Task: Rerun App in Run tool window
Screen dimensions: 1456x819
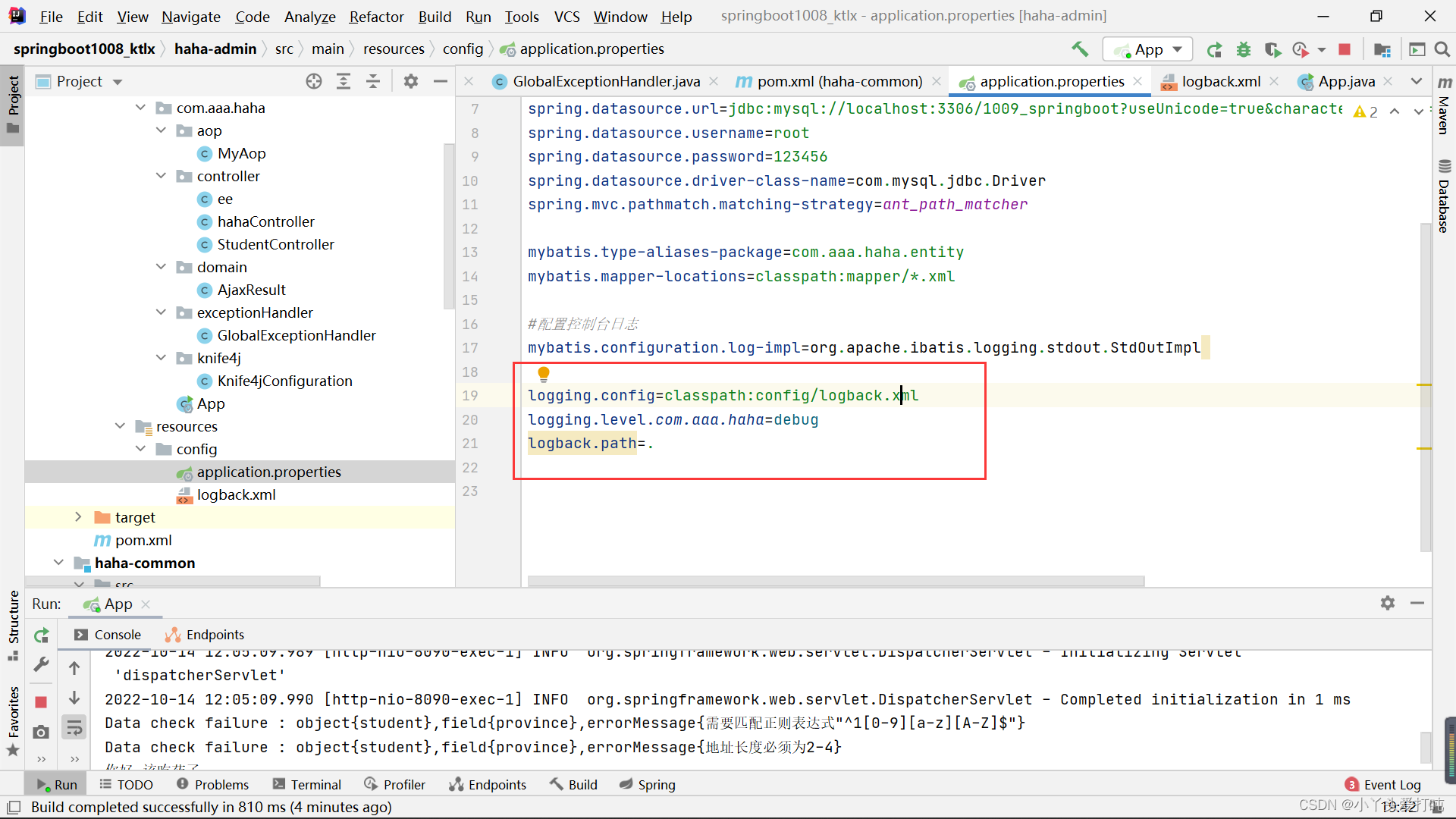Action: pos(42,635)
